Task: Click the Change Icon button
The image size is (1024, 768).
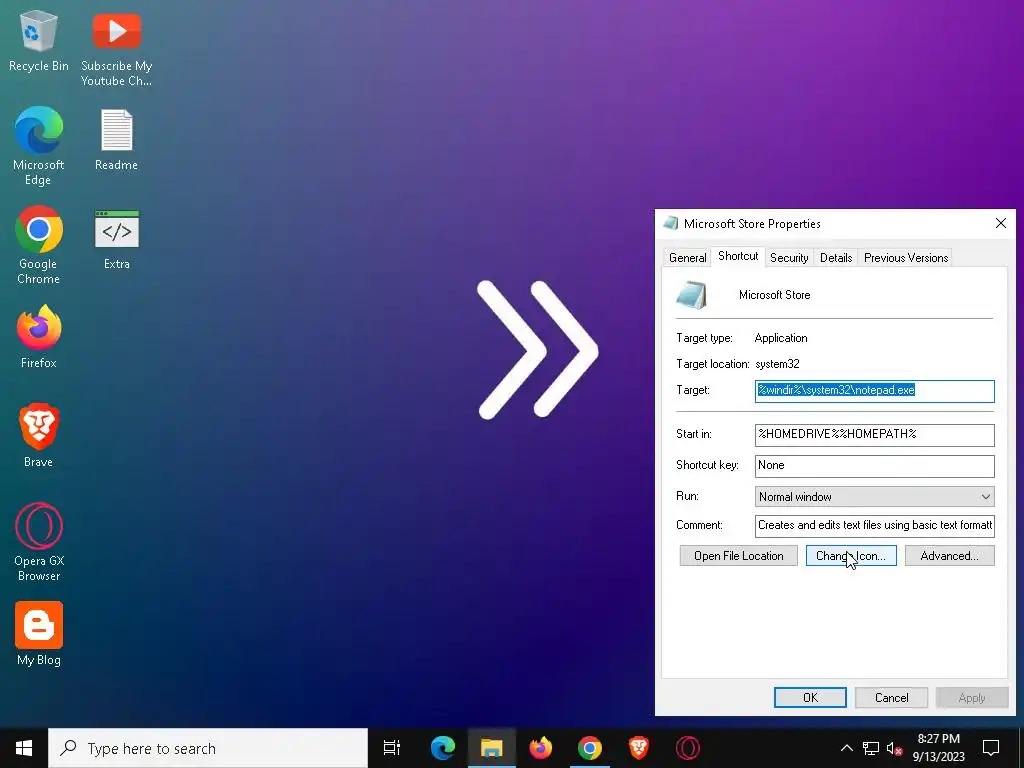Action: 851,556
